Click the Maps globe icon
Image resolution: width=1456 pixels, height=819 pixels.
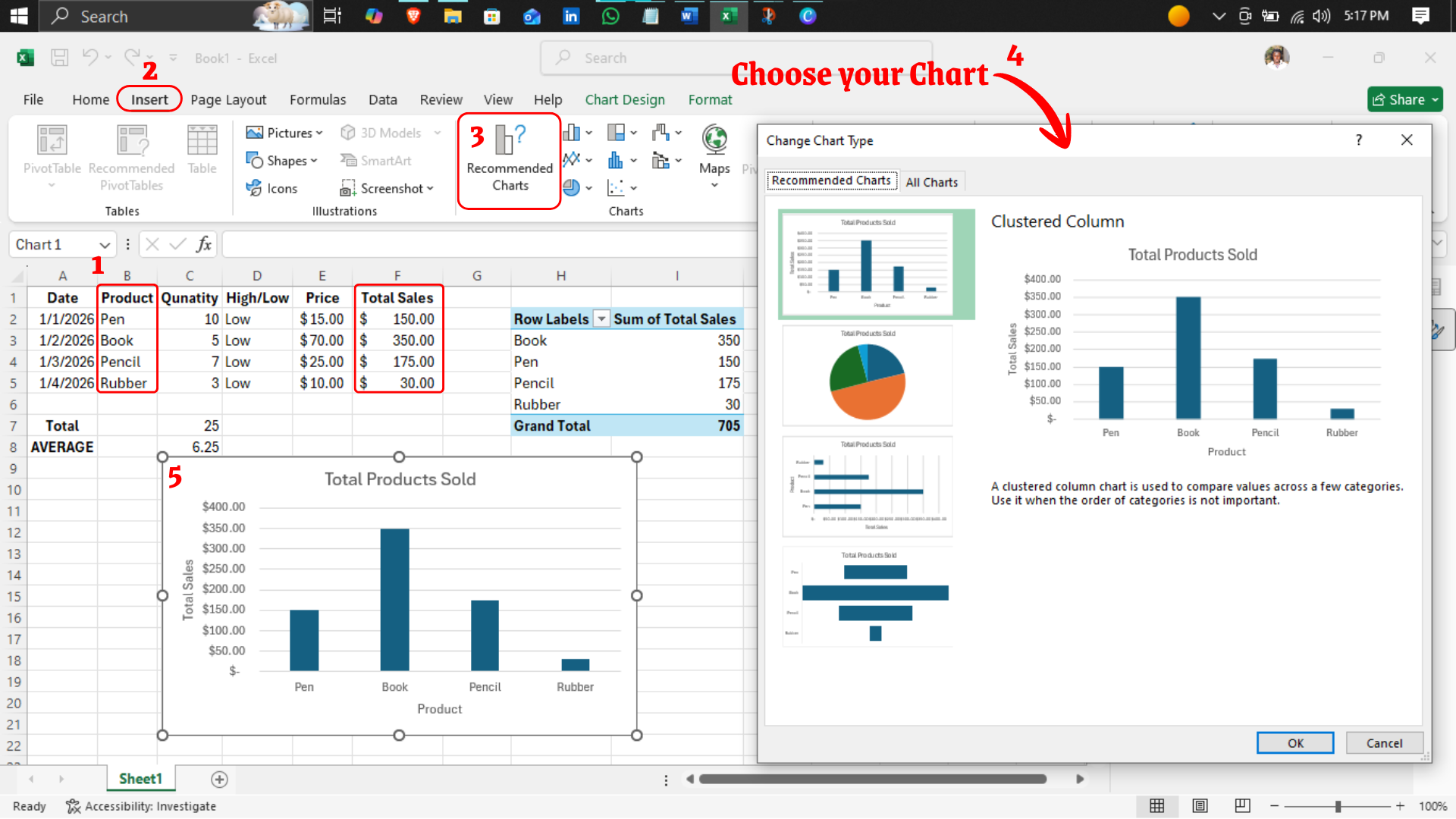(714, 140)
